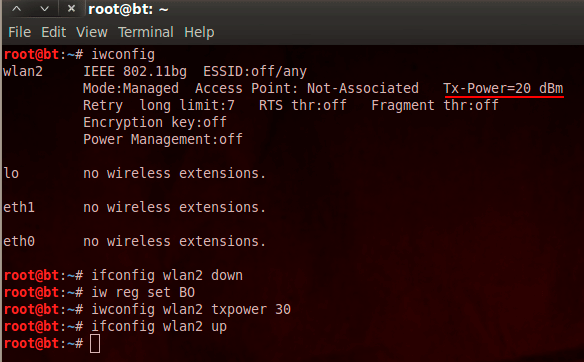Click the 'iw reg set BO' command line

[x=143, y=292]
